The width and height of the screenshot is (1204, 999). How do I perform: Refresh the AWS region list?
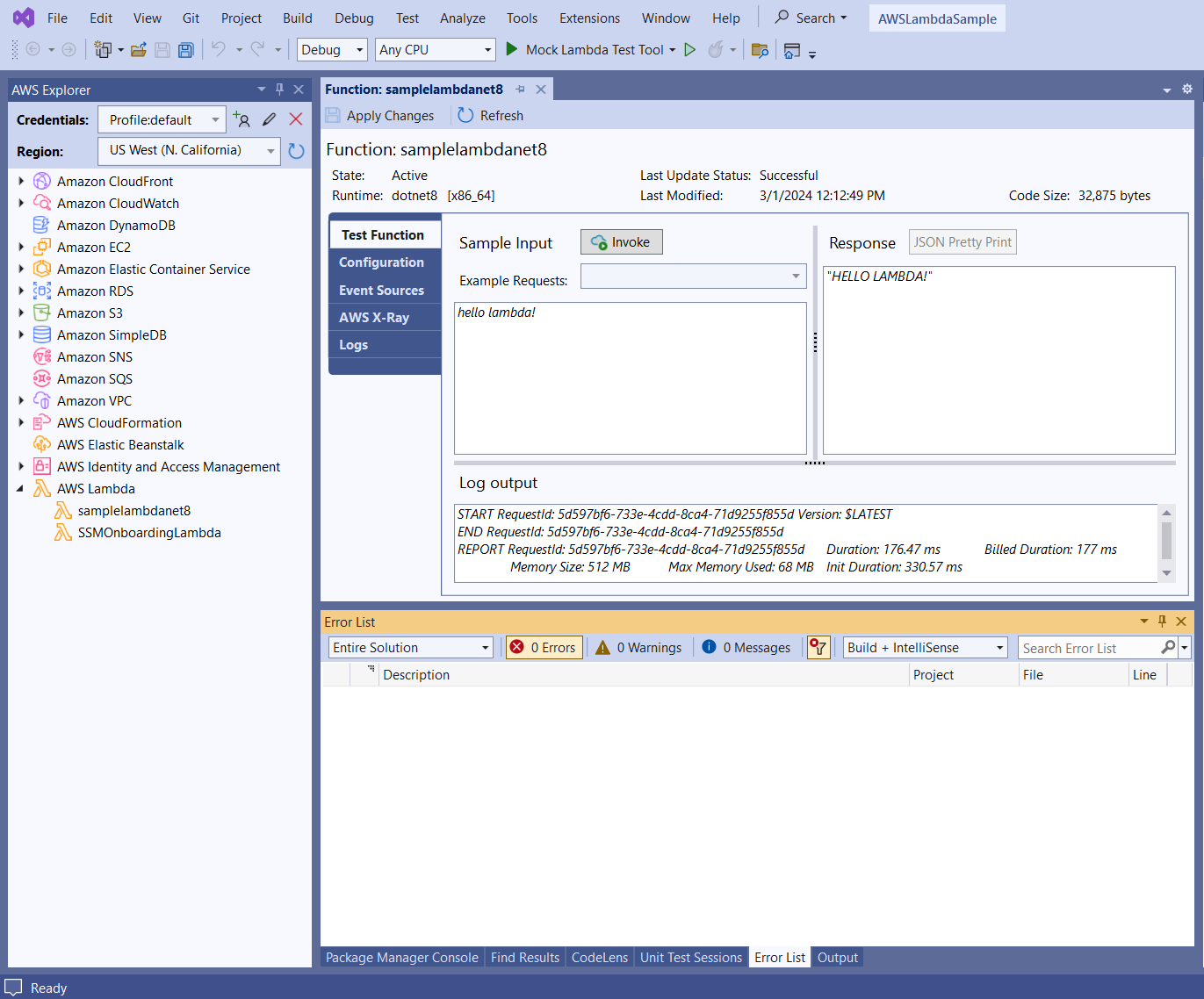point(296,150)
